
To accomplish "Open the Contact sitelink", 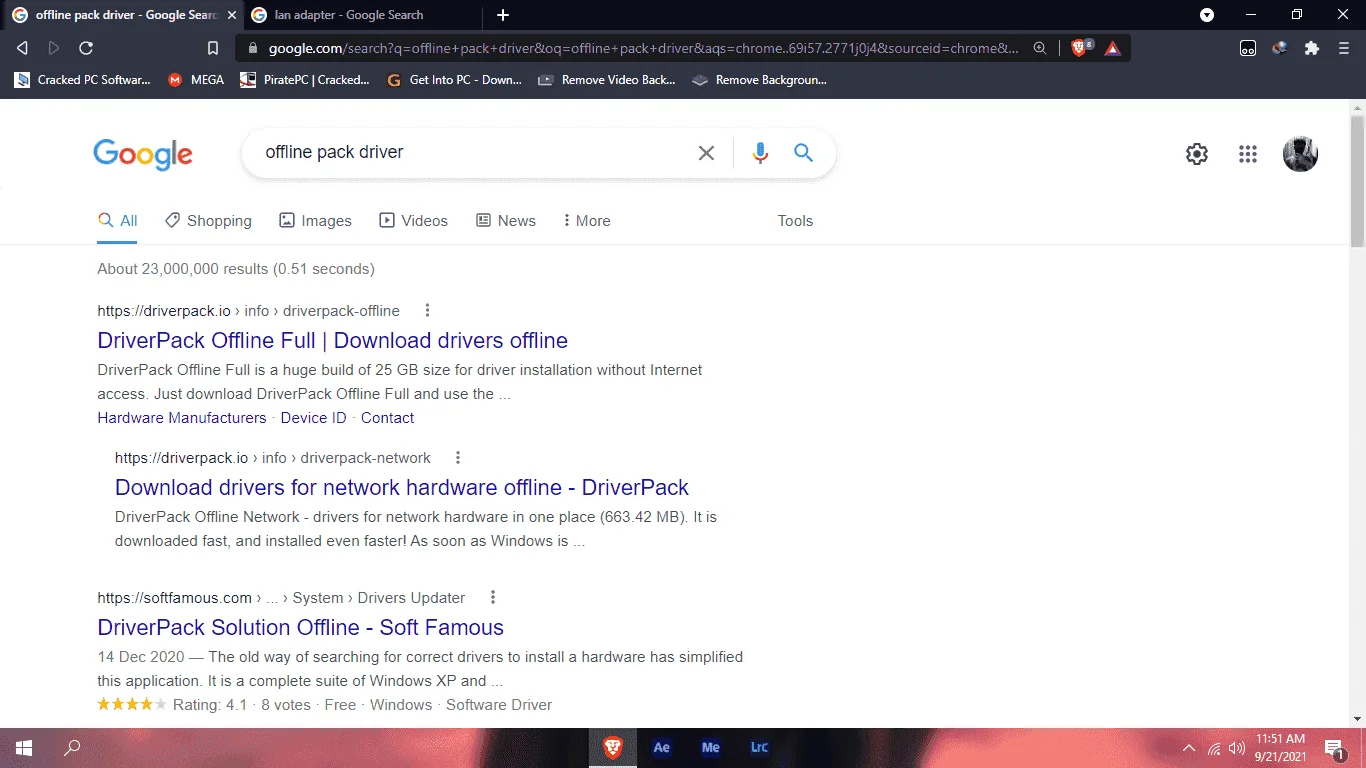I will click(387, 418).
